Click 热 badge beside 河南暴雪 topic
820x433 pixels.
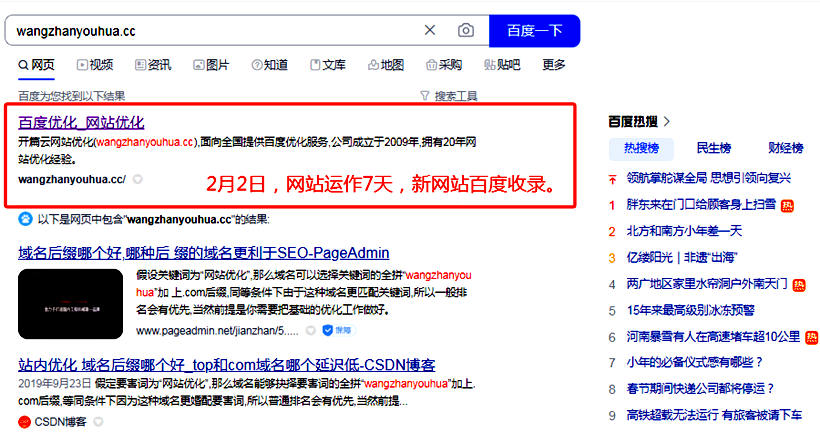pyautogui.click(x=812, y=338)
